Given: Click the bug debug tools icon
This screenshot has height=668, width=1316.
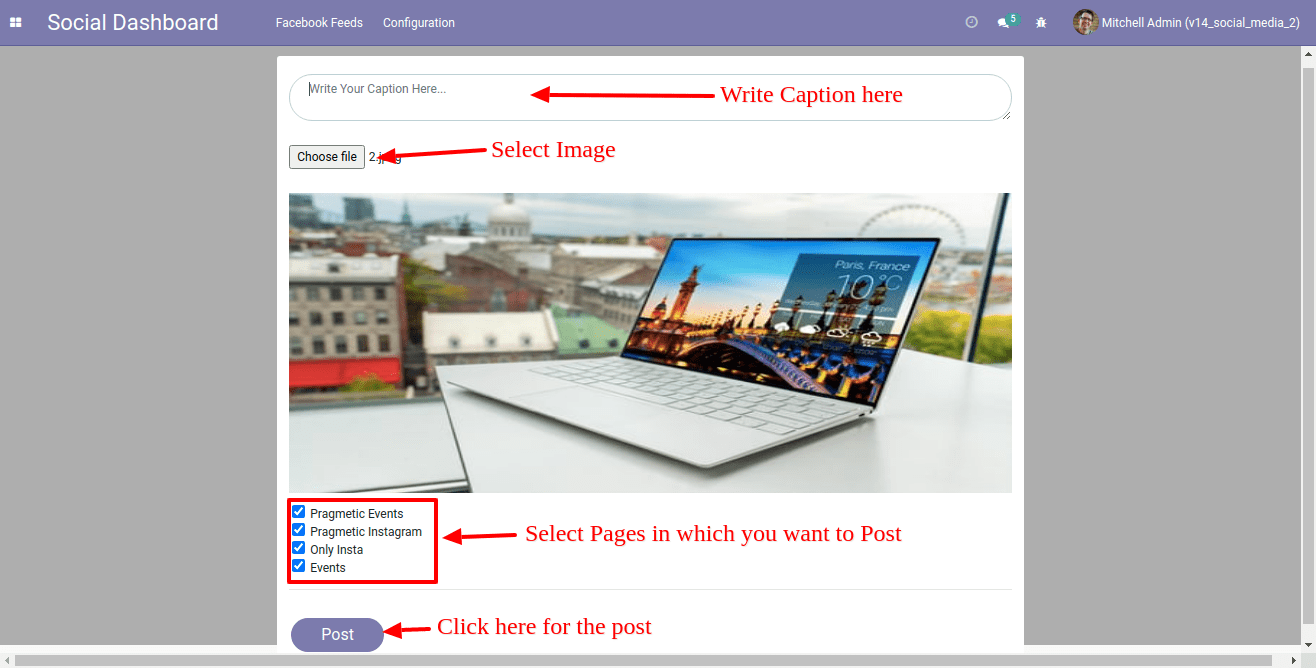Looking at the screenshot, I should [1041, 22].
